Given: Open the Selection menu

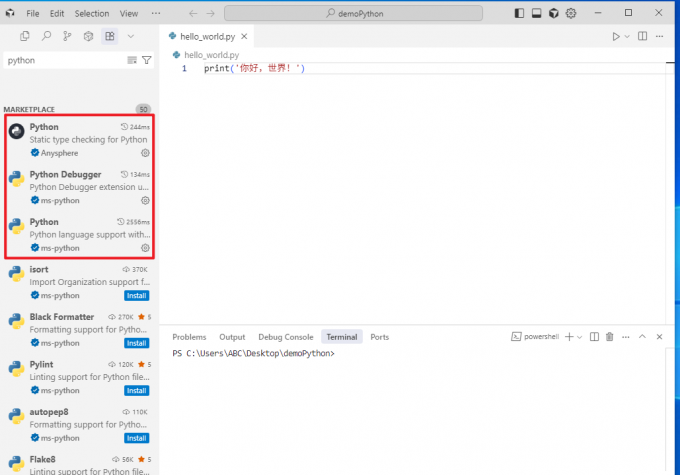Looking at the screenshot, I should (x=92, y=13).
